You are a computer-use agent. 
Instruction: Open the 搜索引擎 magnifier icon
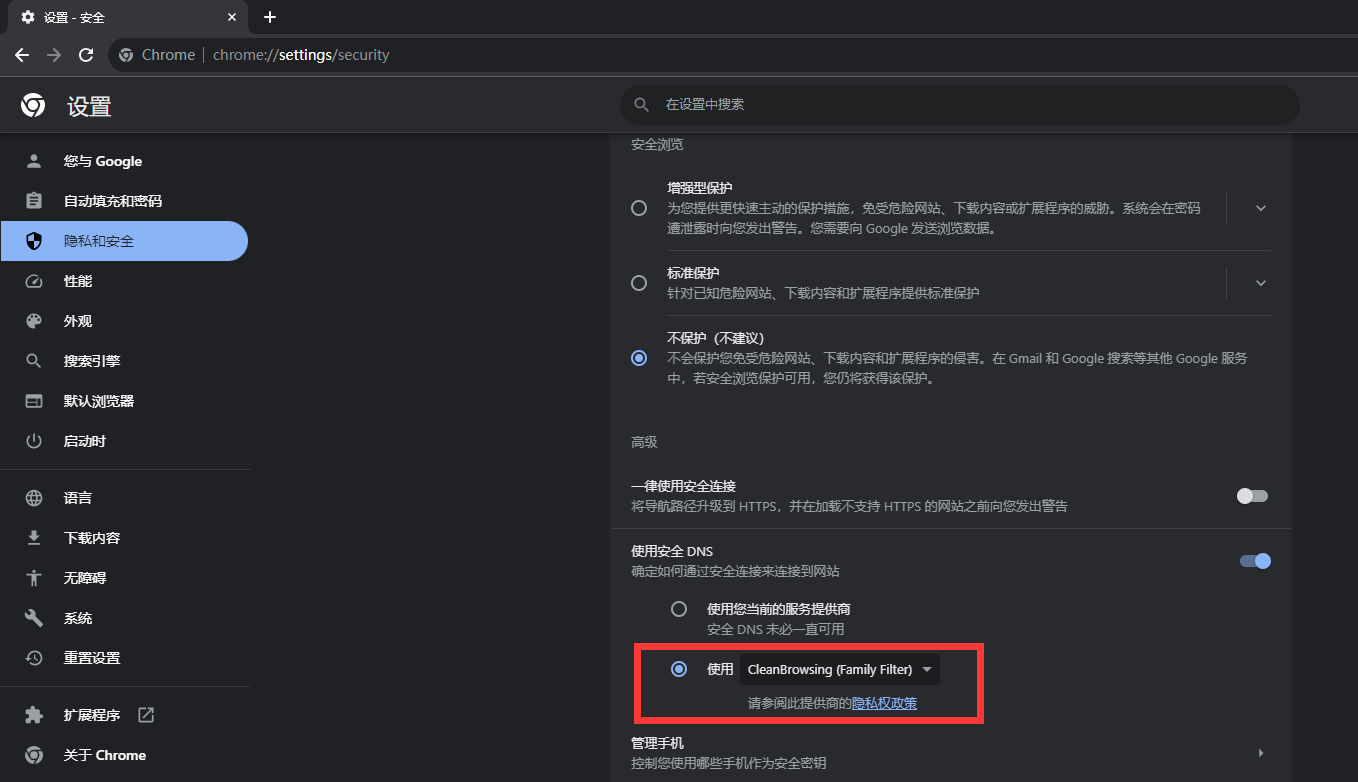pos(34,361)
